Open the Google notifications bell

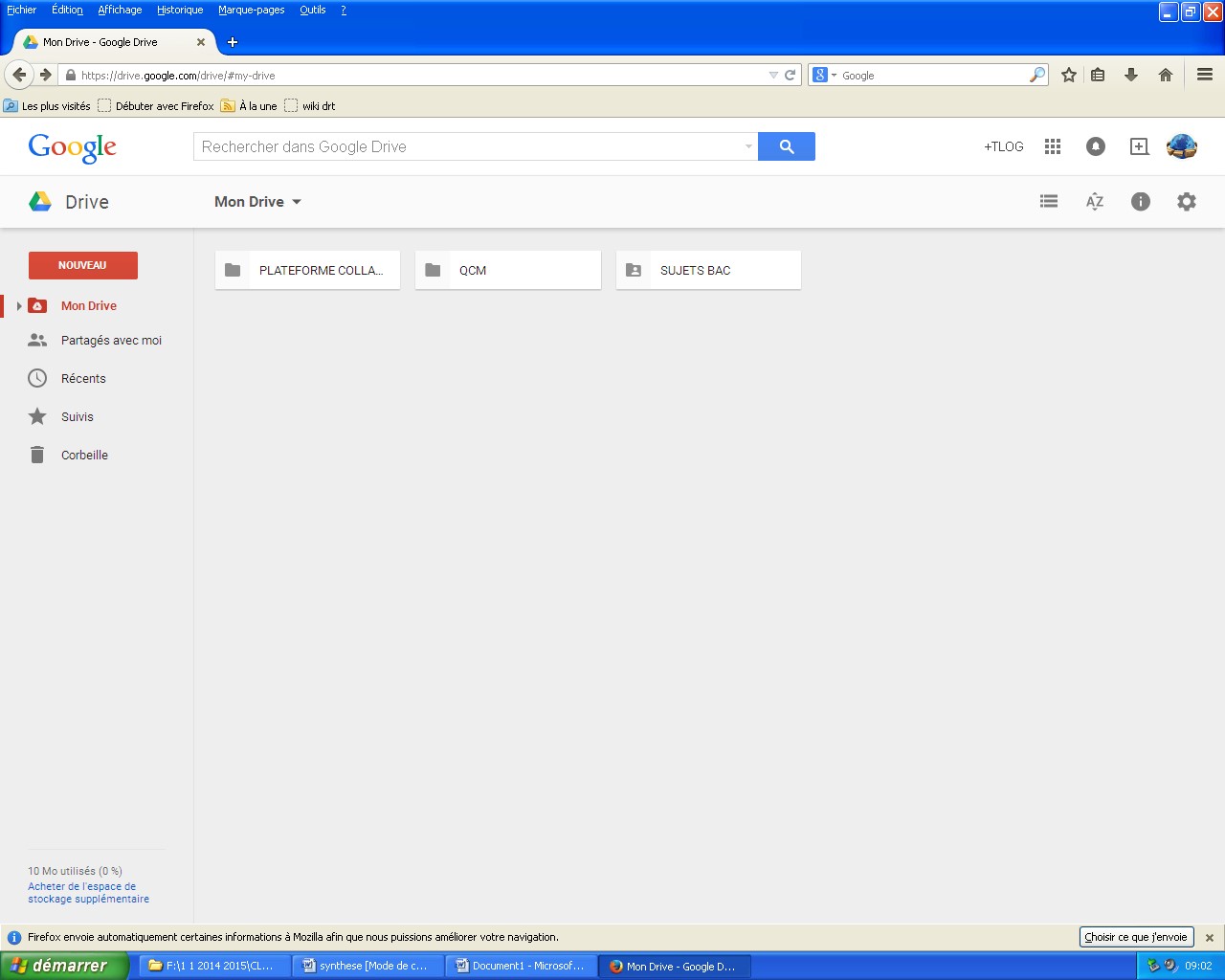tap(1096, 146)
